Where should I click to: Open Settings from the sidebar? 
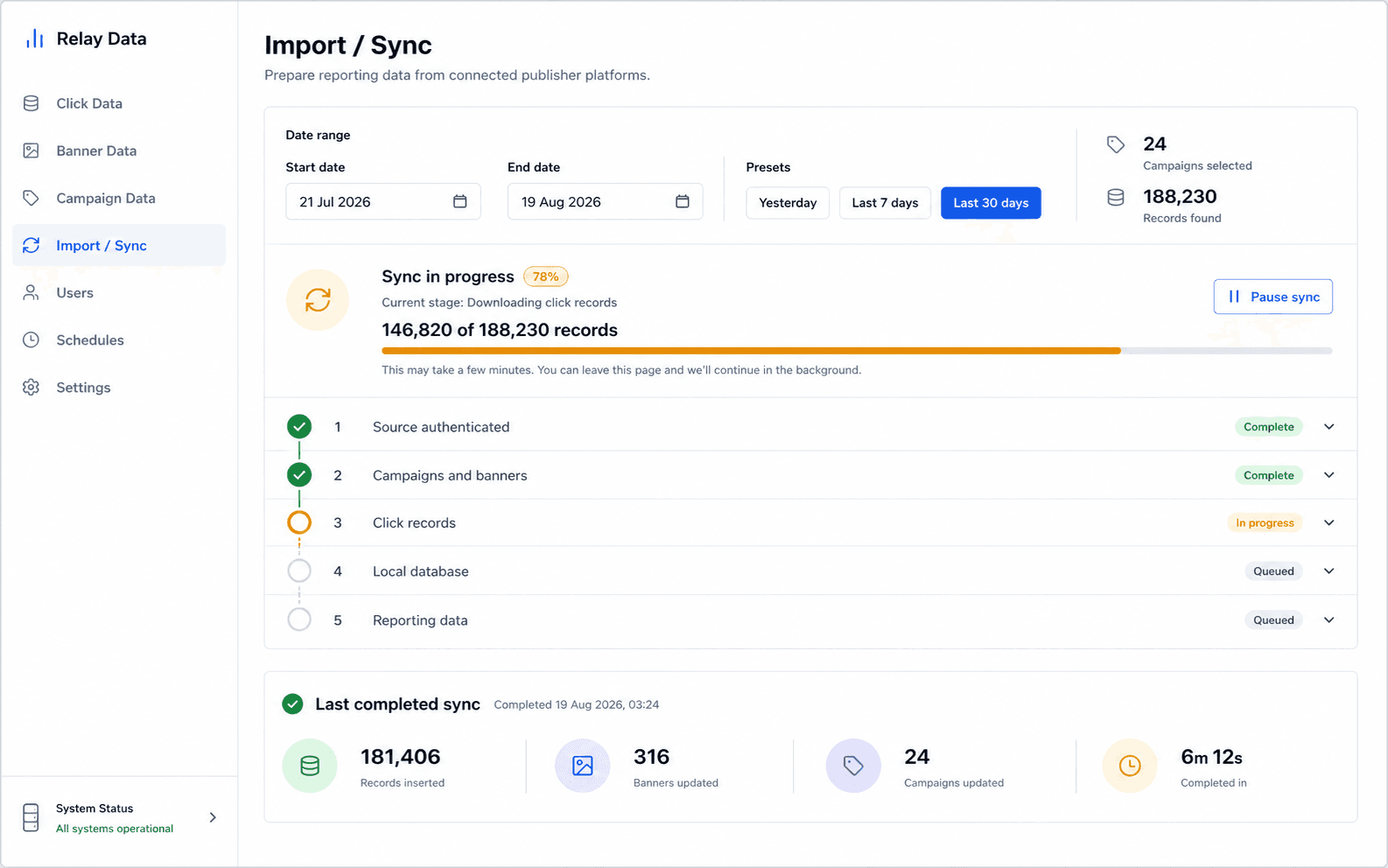(x=119, y=387)
